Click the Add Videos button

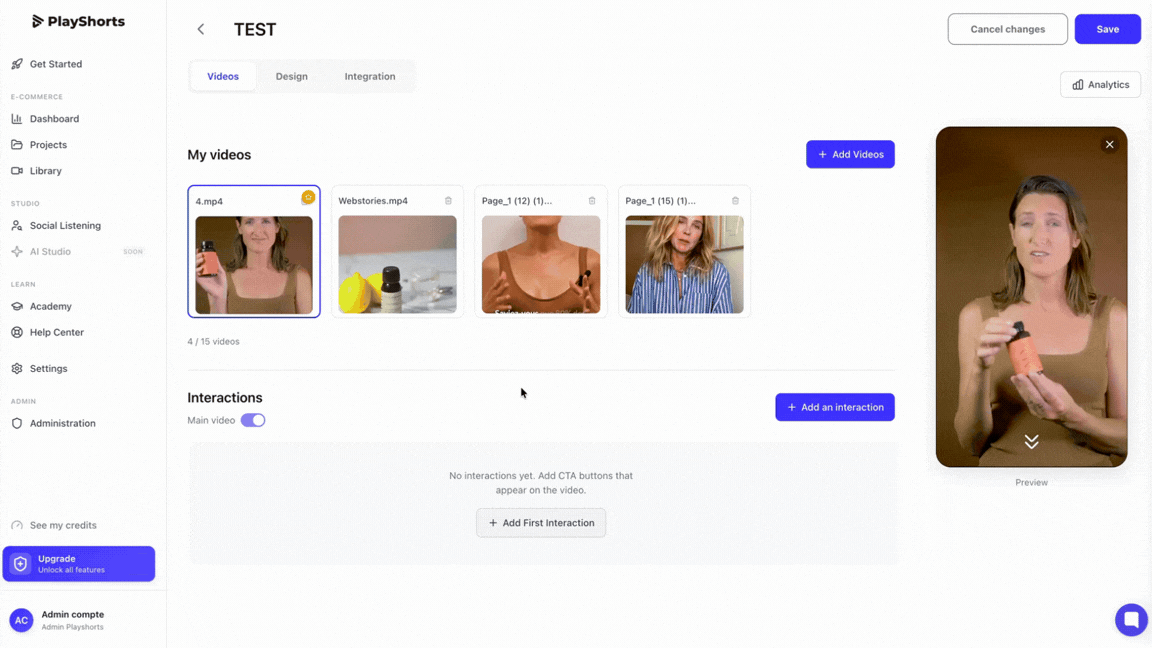(x=850, y=154)
